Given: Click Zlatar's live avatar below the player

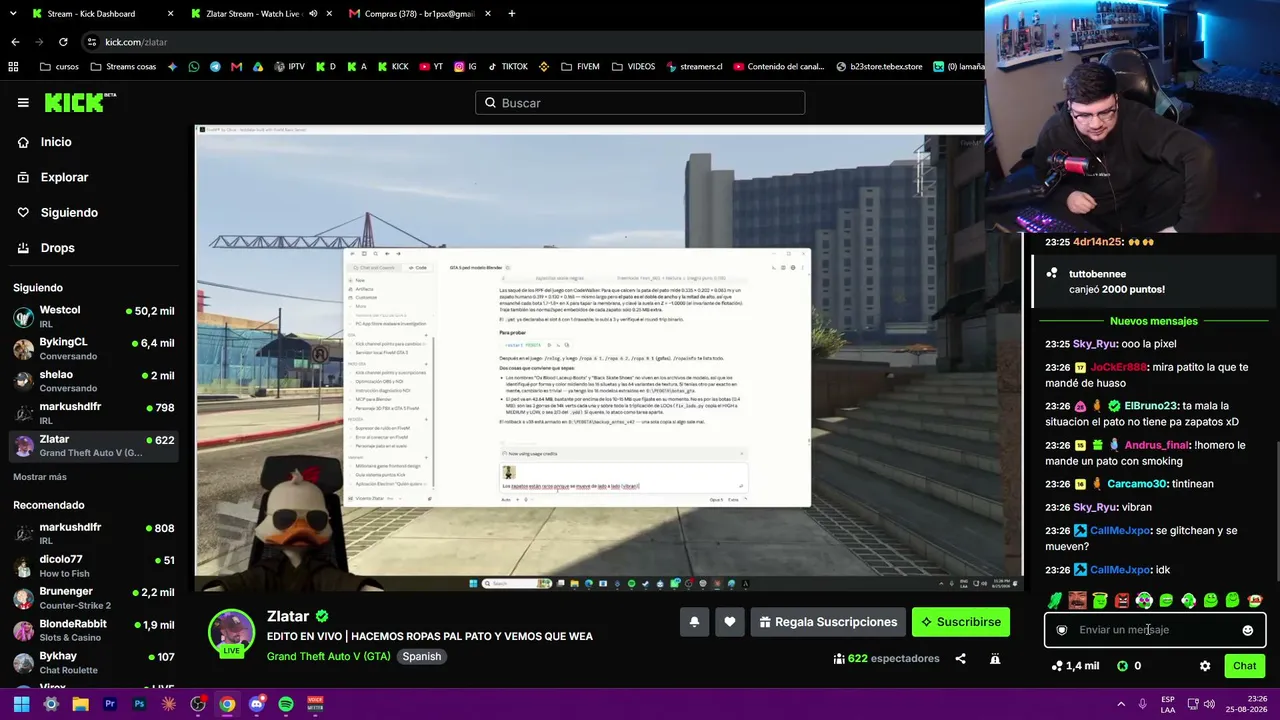Looking at the screenshot, I should coord(231,633).
